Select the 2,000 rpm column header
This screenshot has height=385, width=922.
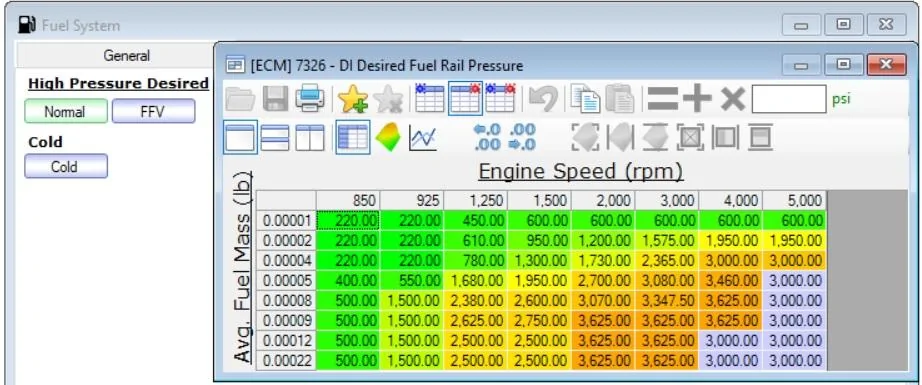point(603,200)
